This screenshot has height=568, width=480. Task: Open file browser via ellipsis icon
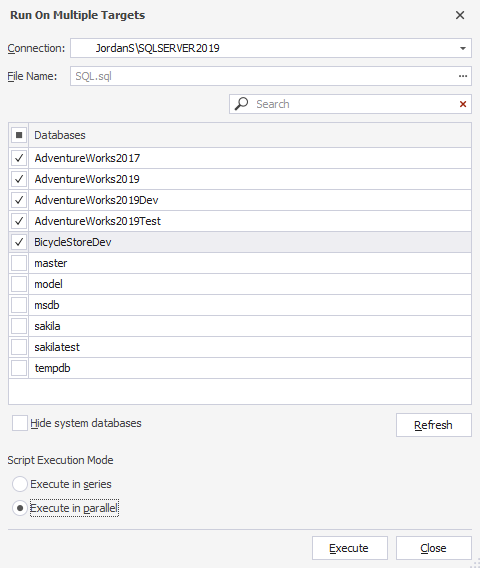tap(463, 76)
